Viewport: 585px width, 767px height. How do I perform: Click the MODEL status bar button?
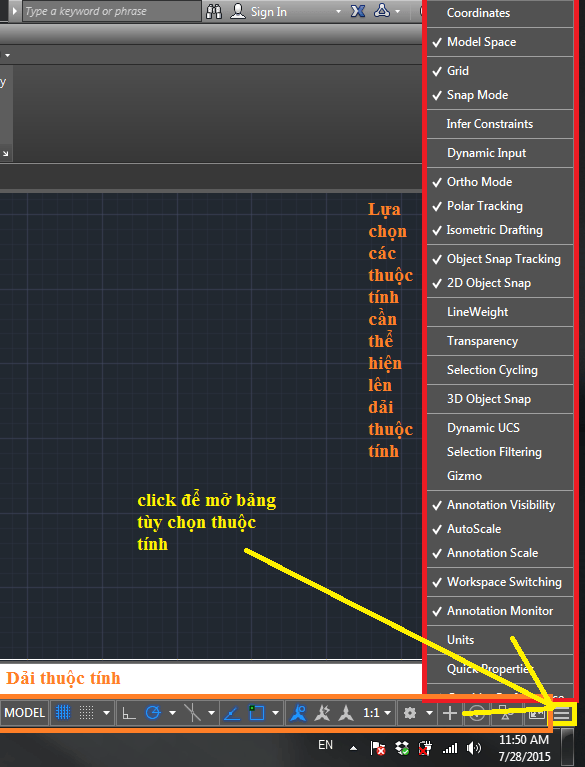click(x=24, y=713)
